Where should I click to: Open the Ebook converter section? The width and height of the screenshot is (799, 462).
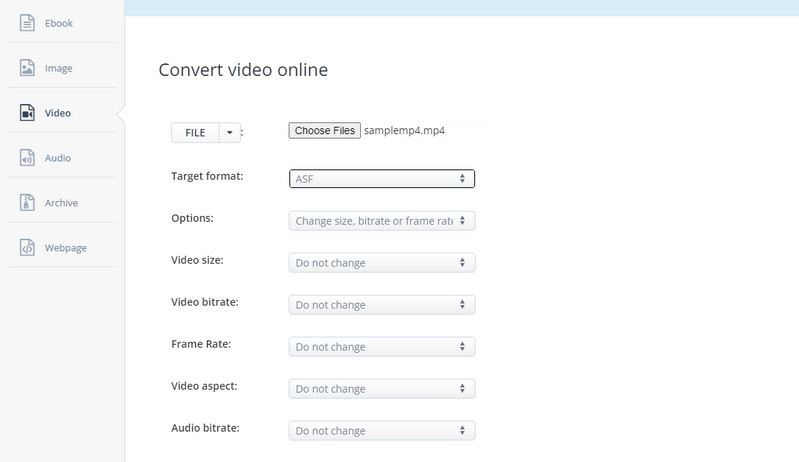pos(58,23)
